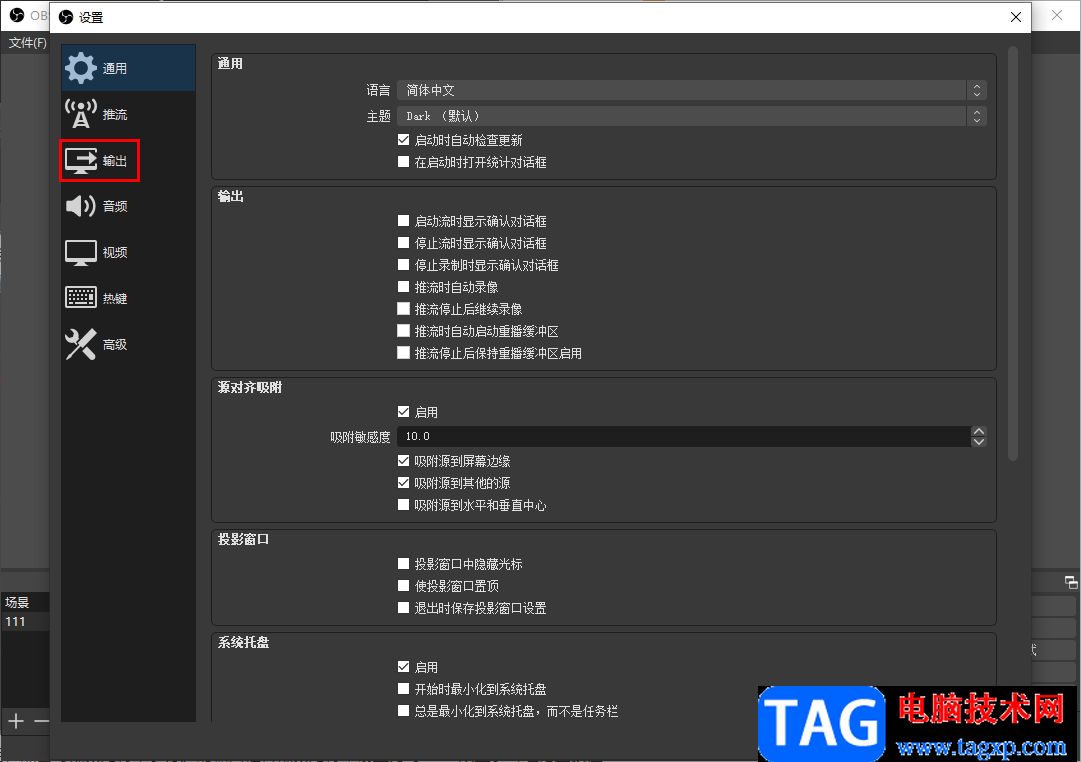Image resolution: width=1081 pixels, height=762 pixels.
Task: Click the settings panel vertical scrollbar
Action: click(x=1013, y=253)
